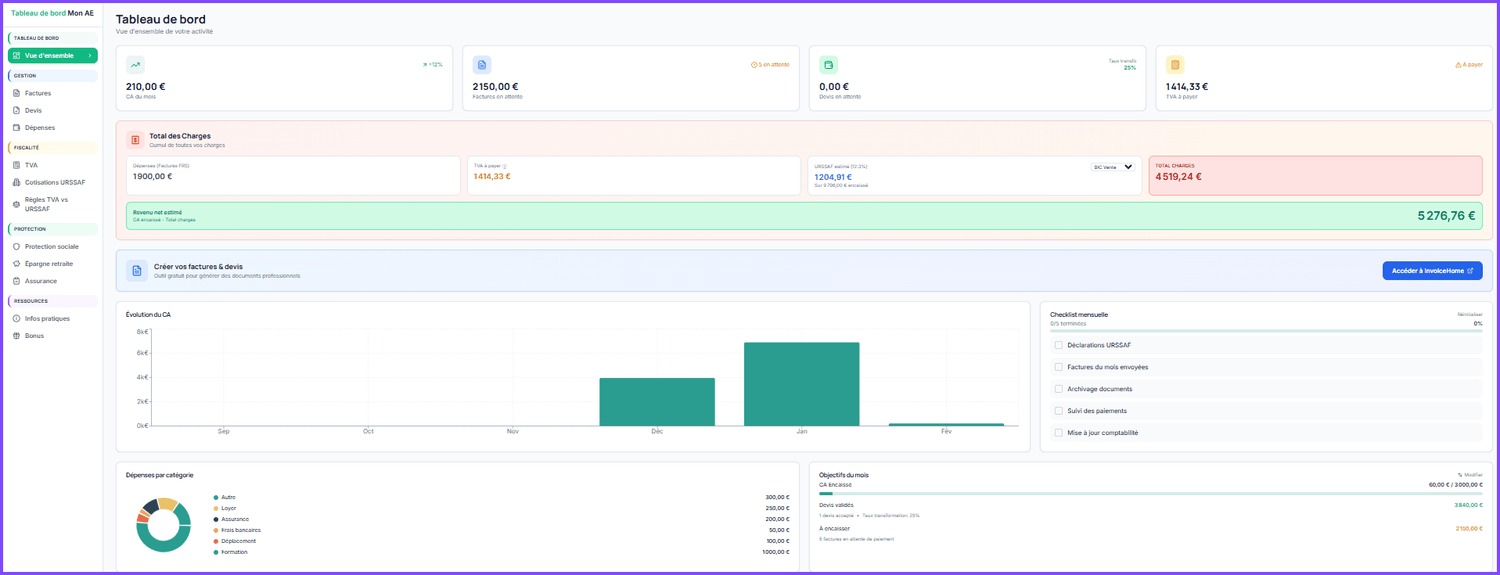Click the Factures en attente document icon
Viewport: 1500px width, 575px height.
pyautogui.click(x=482, y=65)
